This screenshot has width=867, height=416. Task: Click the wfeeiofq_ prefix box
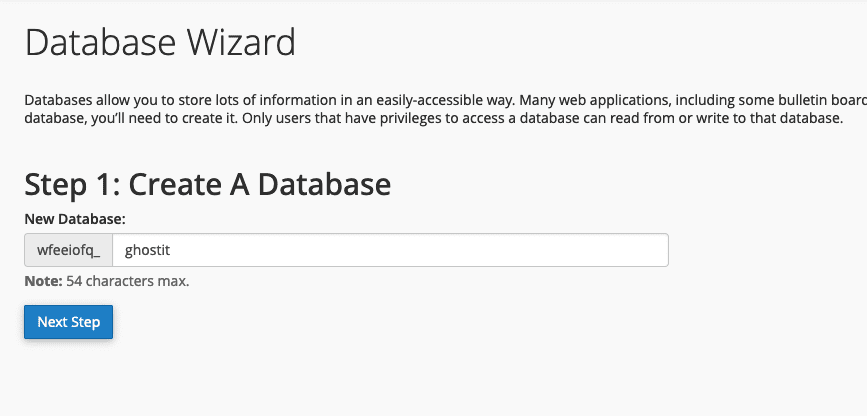point(68,250)
